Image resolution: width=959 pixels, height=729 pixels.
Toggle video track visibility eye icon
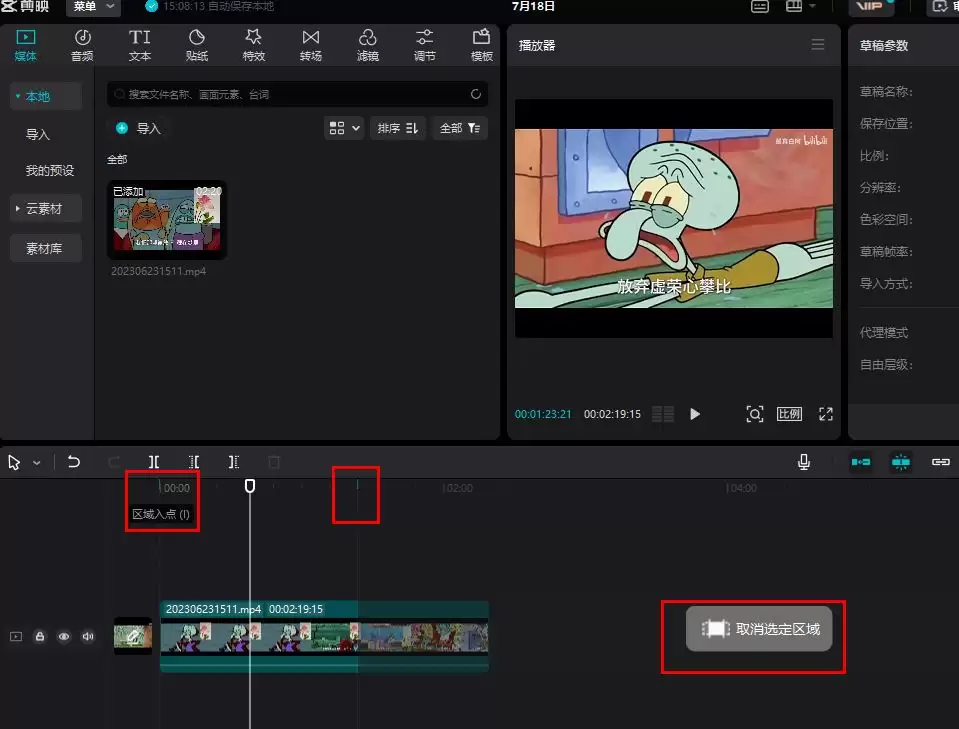(64, 636)
